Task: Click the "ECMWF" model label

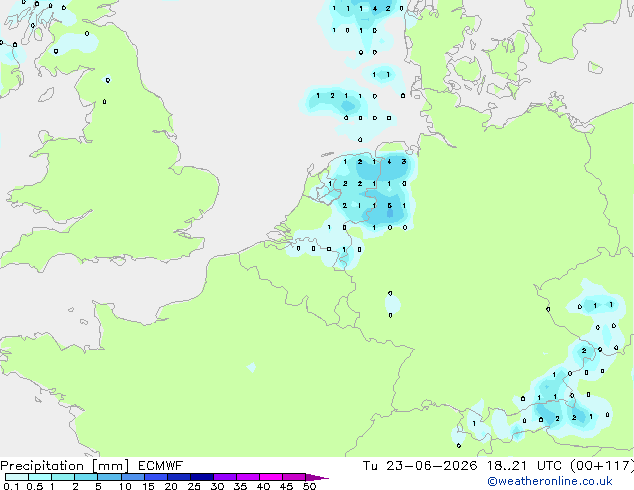Action: [160, 466]
